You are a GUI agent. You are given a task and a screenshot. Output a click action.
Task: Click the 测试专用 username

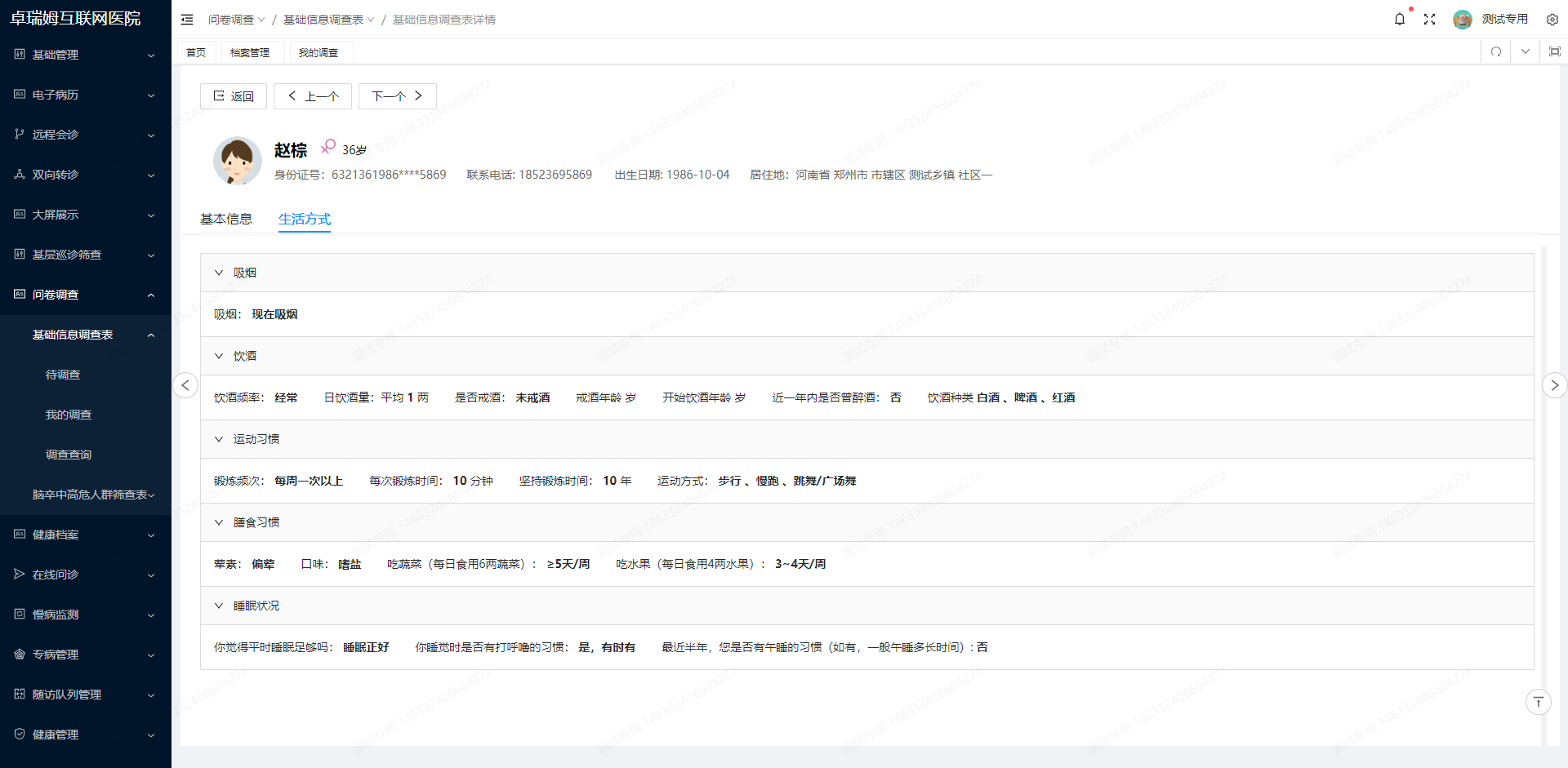click(1505, 19)
